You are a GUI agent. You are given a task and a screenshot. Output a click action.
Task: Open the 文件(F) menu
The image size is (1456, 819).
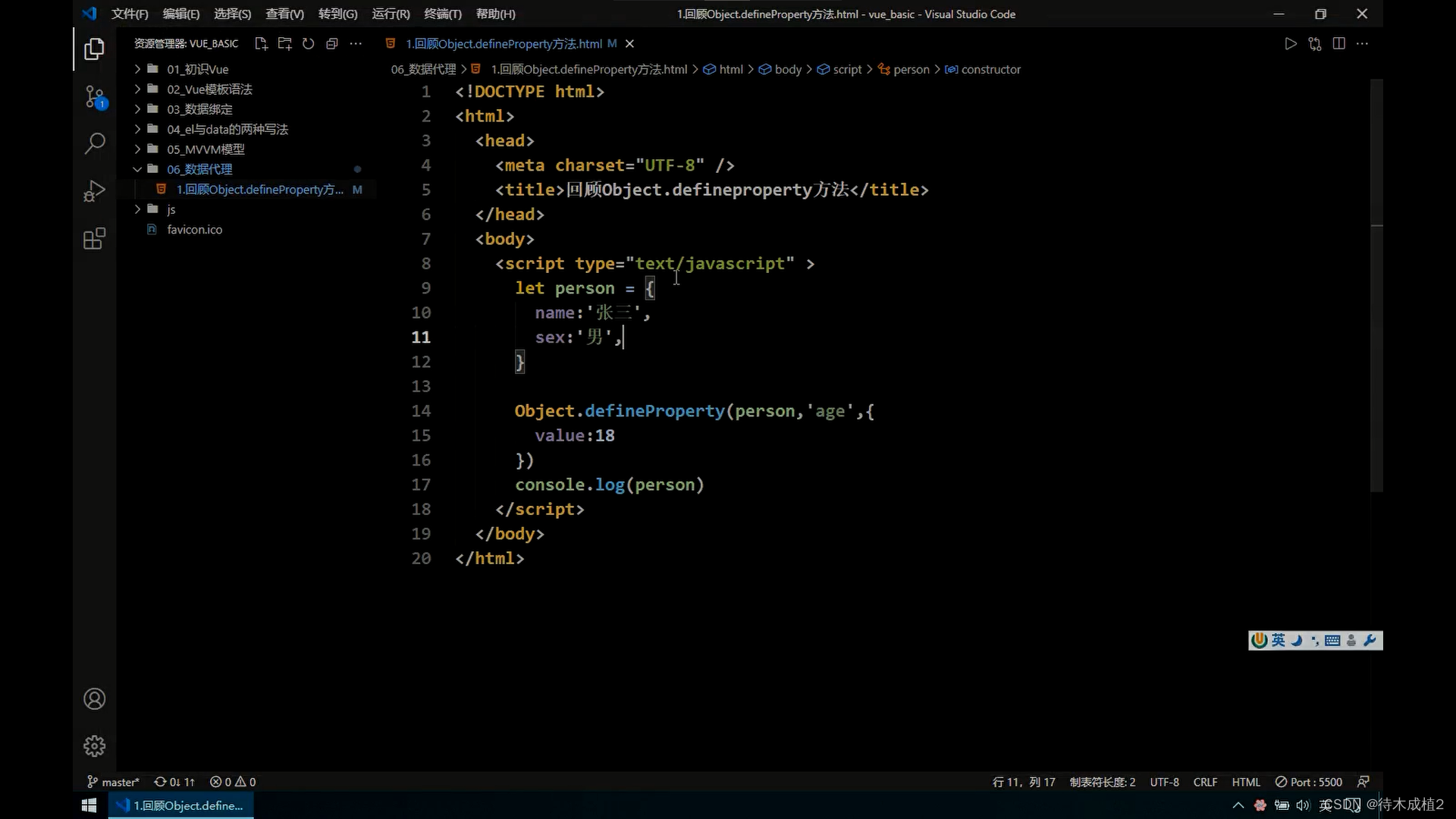point(130,14)
